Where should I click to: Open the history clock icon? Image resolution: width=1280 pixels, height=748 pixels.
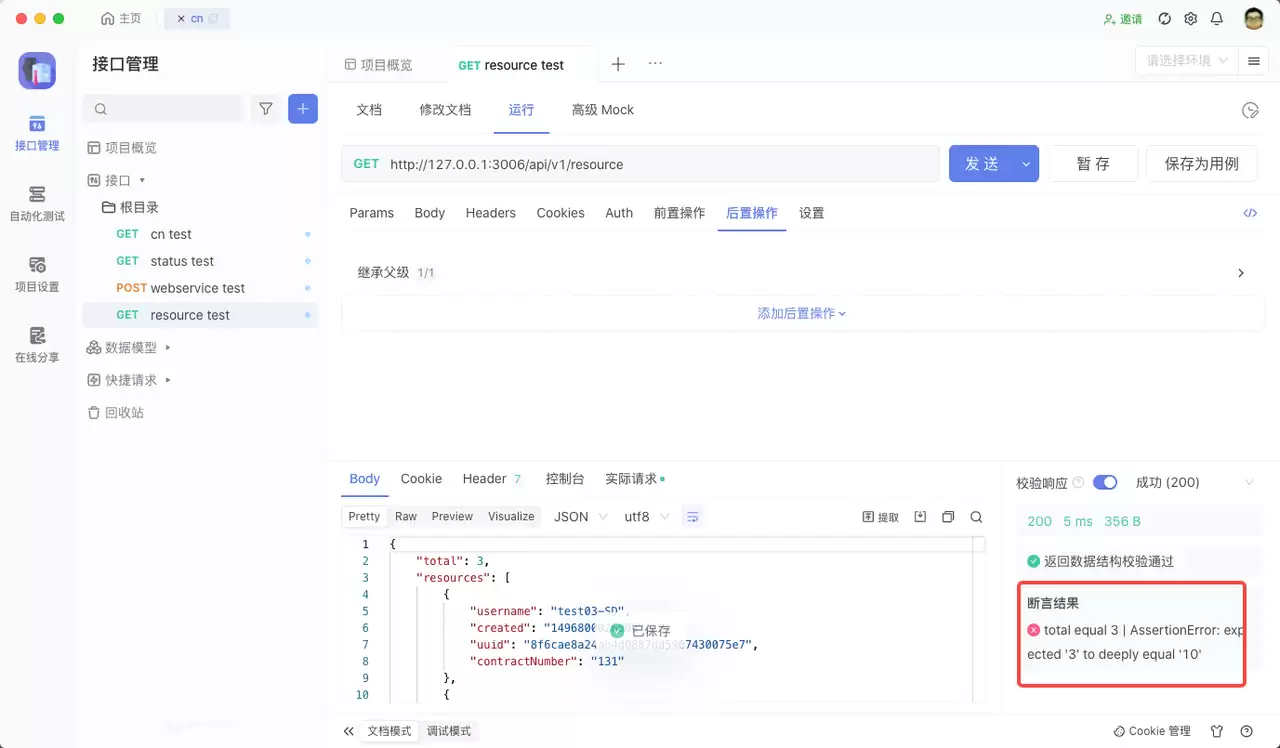1250,110
